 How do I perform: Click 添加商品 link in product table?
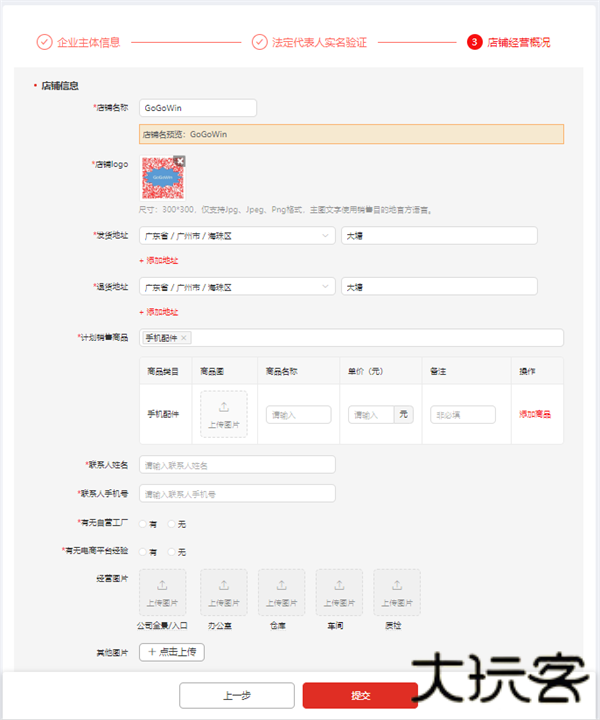[535, 414]
